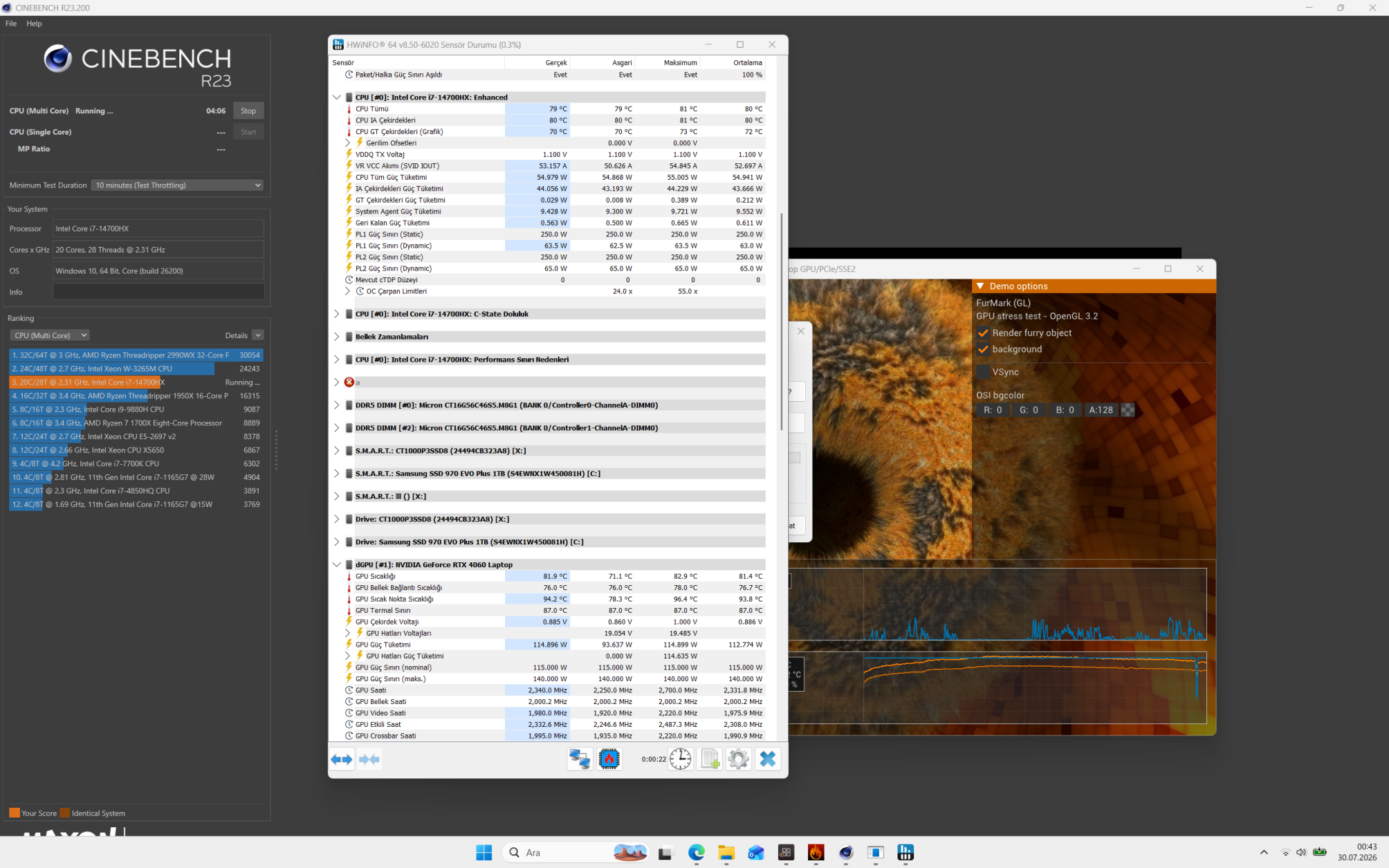This screenshot has height=868, width=1389.
Task: Open the clock and date 30.07.2026
Action: coord(1356,852)
